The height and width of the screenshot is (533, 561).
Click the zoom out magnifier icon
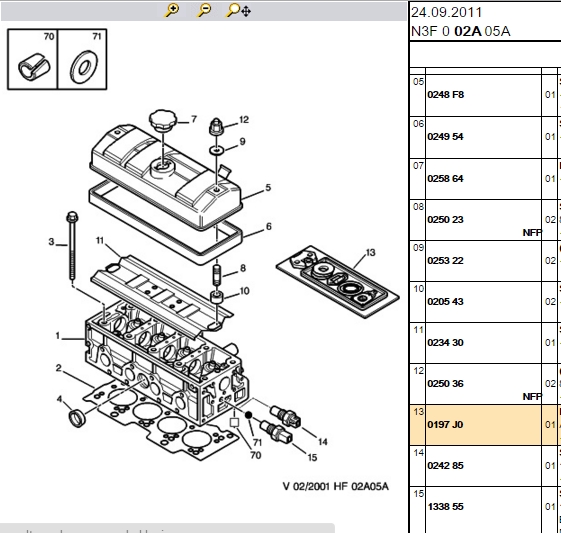[204, 10]
